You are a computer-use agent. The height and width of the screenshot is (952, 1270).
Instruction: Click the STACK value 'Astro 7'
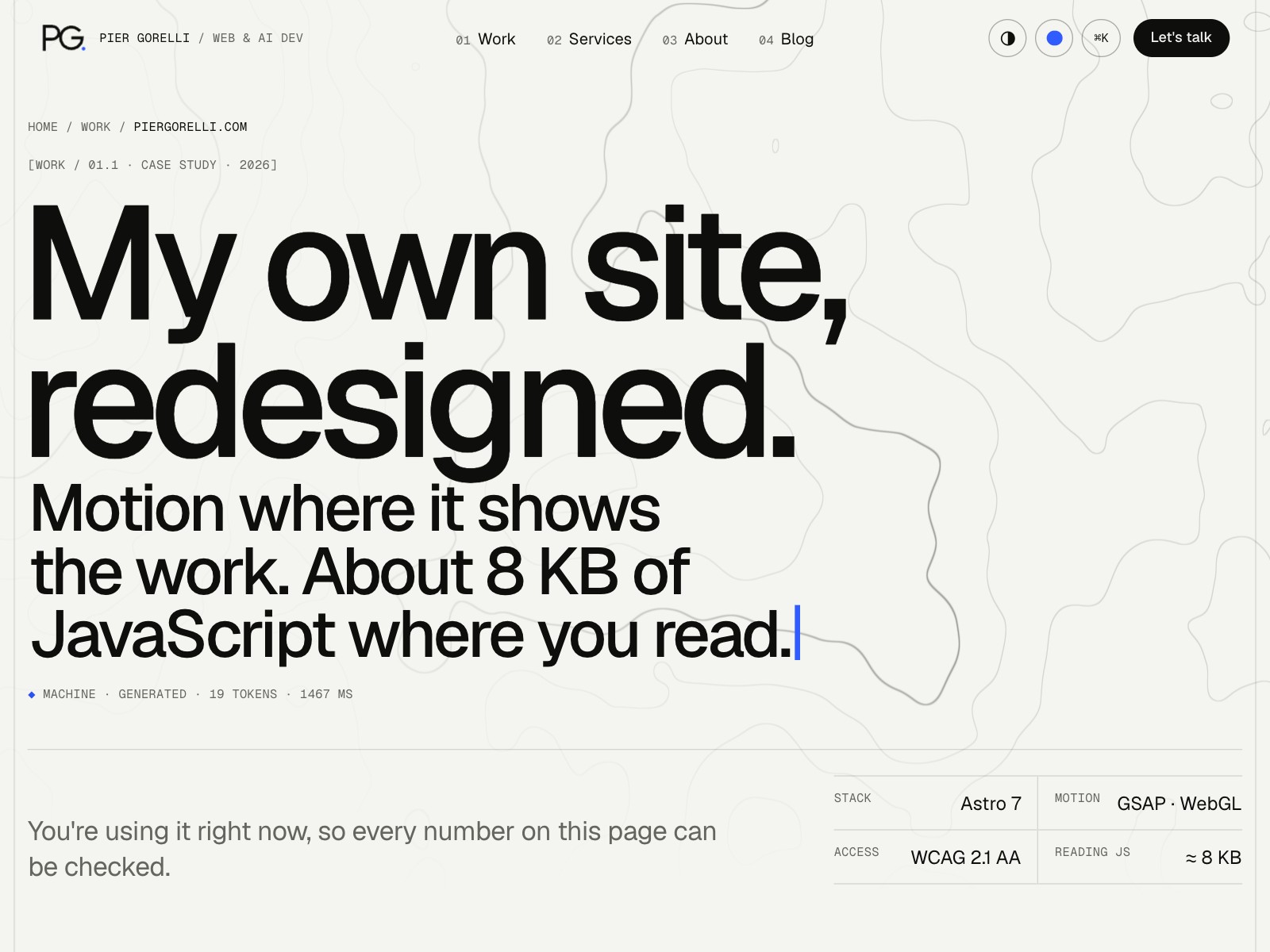(991, 804)
